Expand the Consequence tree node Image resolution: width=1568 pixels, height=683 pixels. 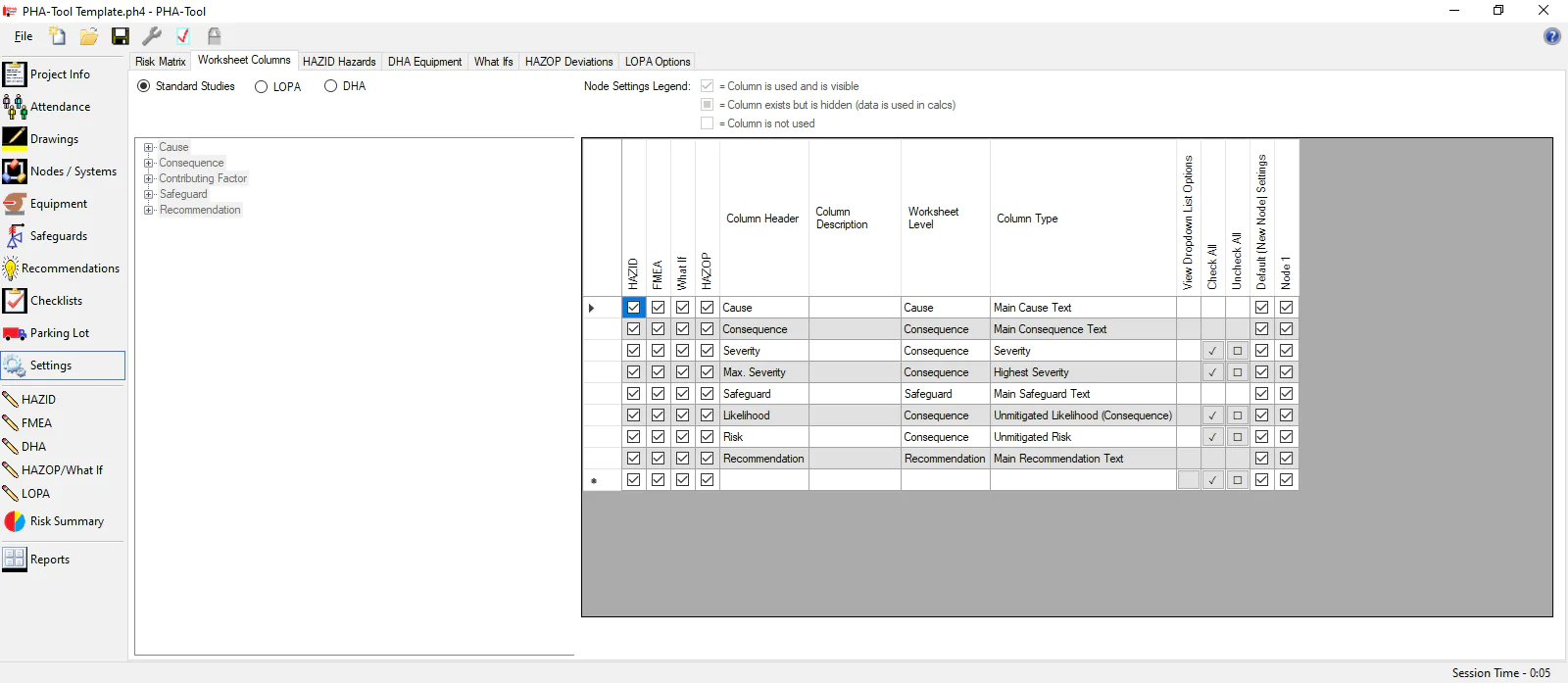(x=149, y=163)
